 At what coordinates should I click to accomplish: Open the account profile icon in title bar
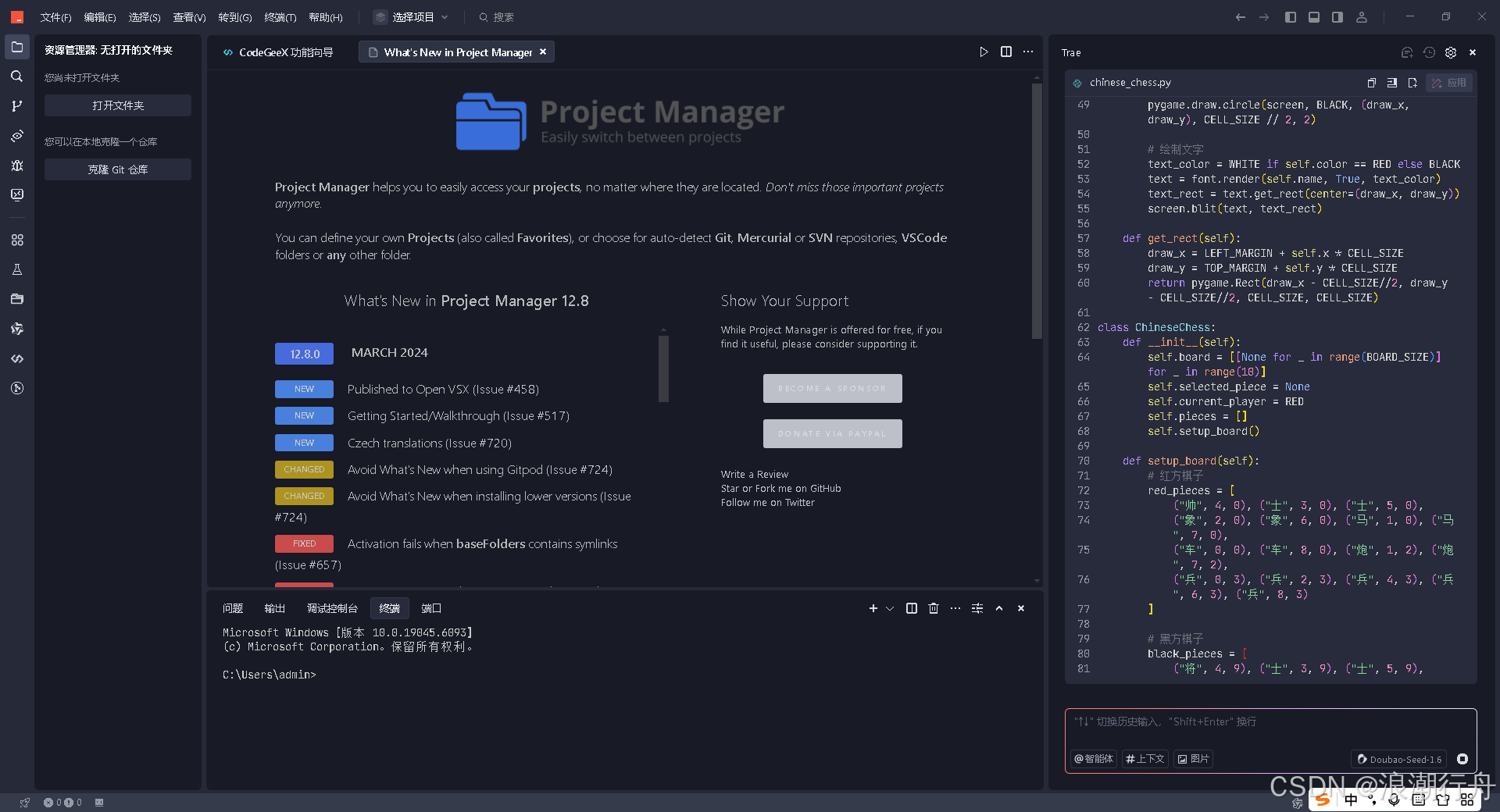coord(1362,17)
